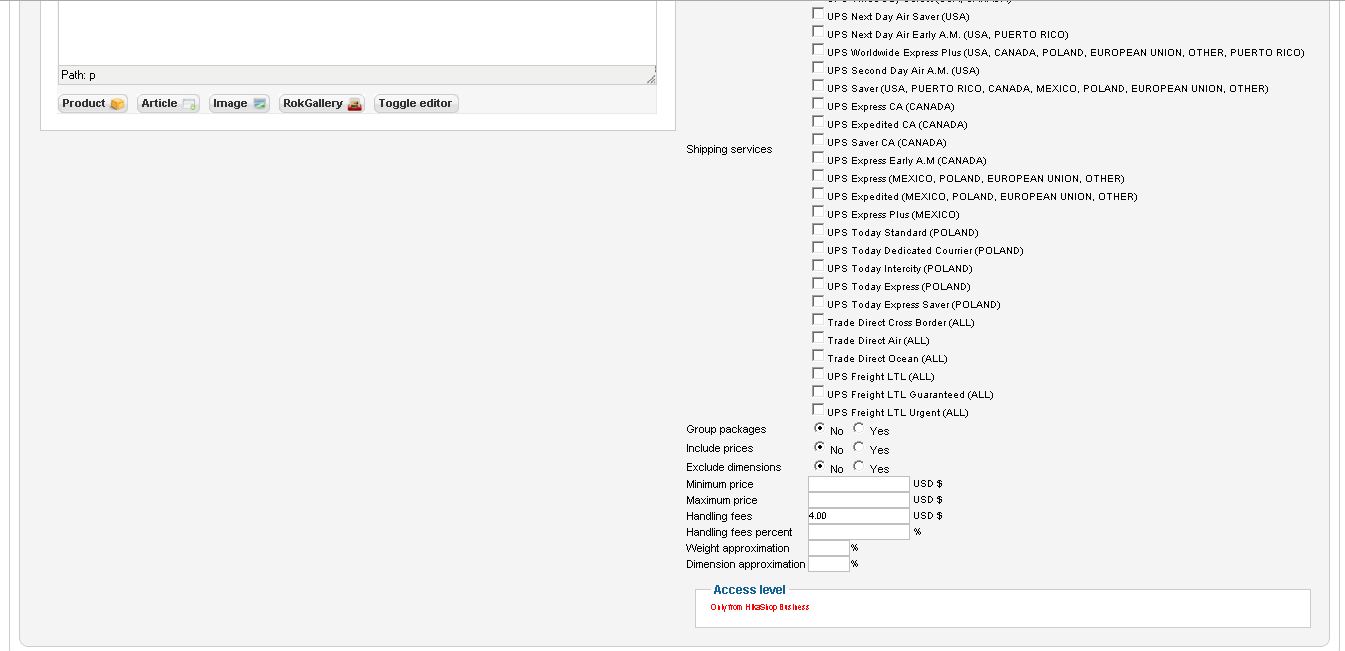Check UPS Worldwide Express Plus service
The image size is (1345, 651).
click(818, 51)
